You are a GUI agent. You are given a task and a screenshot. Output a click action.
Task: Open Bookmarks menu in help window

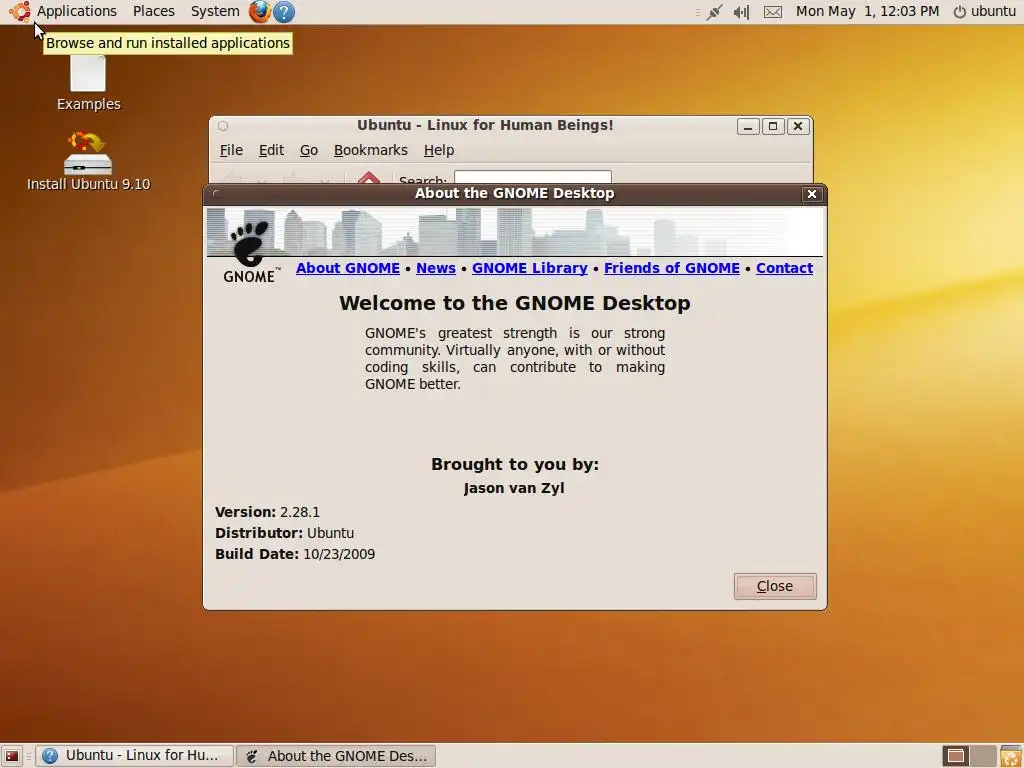click(x=370, y=150)
